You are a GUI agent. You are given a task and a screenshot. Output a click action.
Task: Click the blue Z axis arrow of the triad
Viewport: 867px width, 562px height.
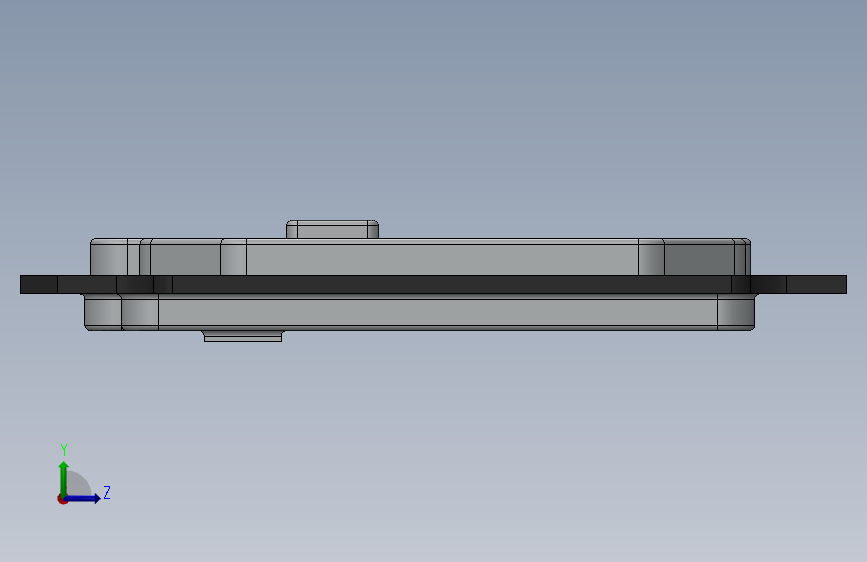pos(83,498)
